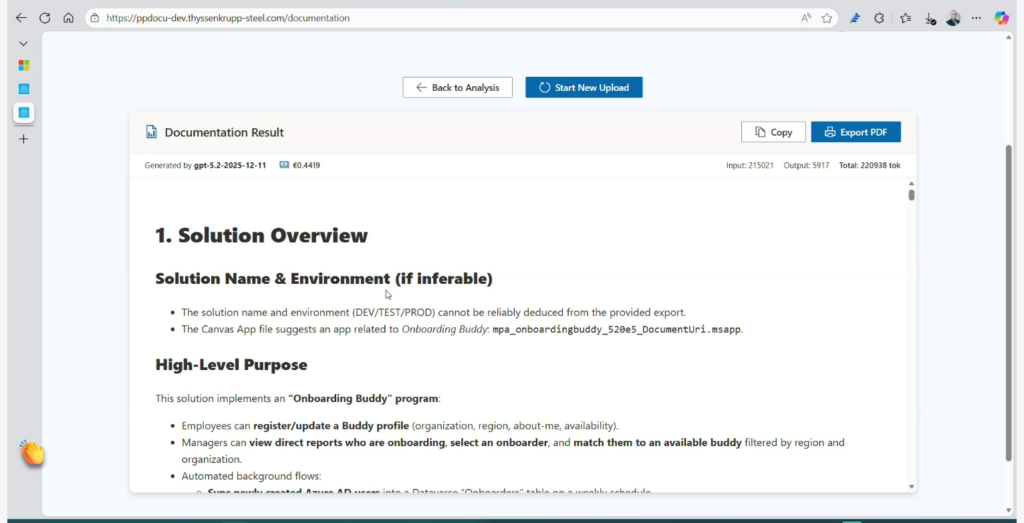Viewport: 1024px width, 523px height.
Task: Export documentation as PDF
Action: click(855, 132)
